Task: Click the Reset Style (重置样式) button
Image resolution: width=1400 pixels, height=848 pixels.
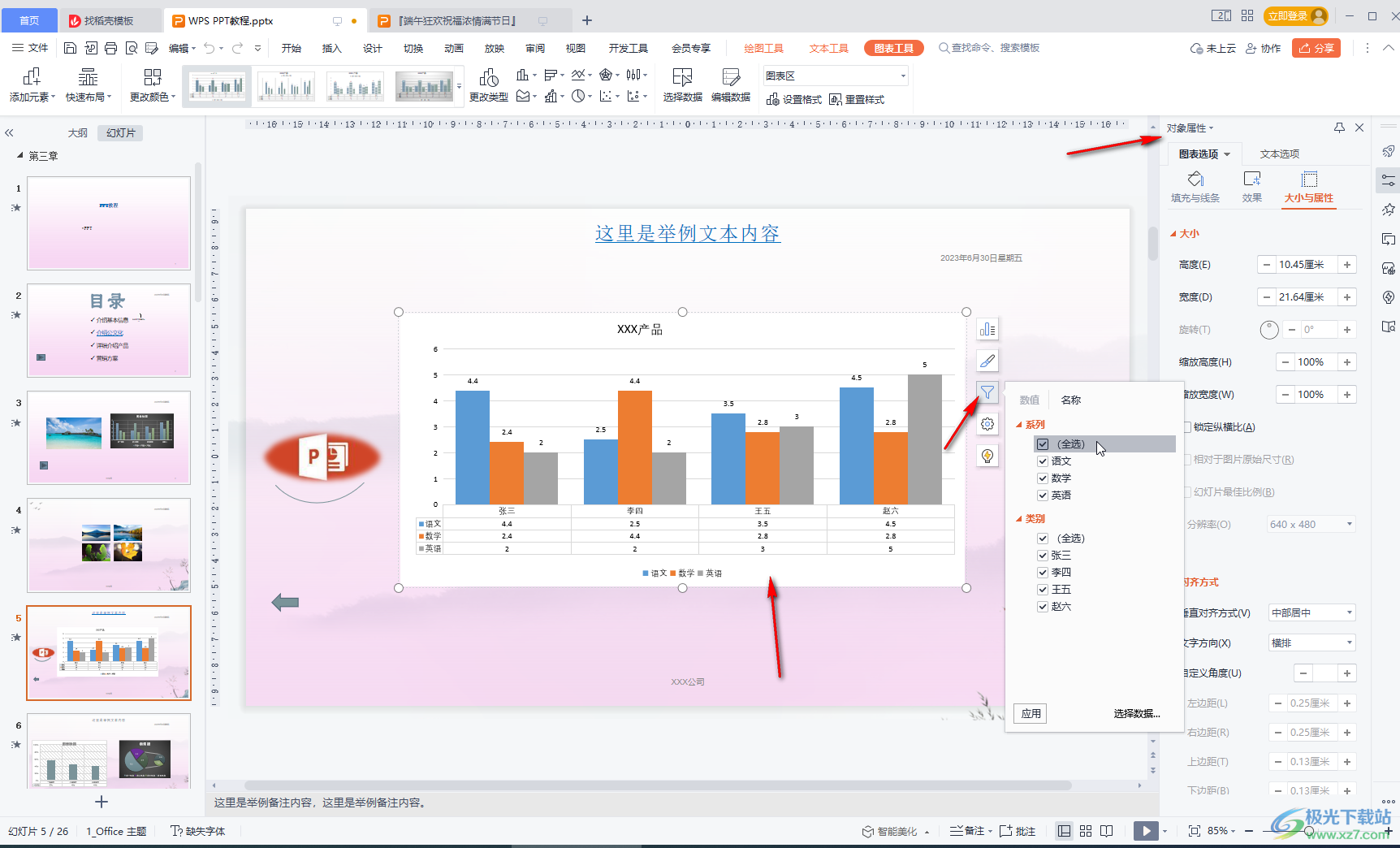Action: 857,99
